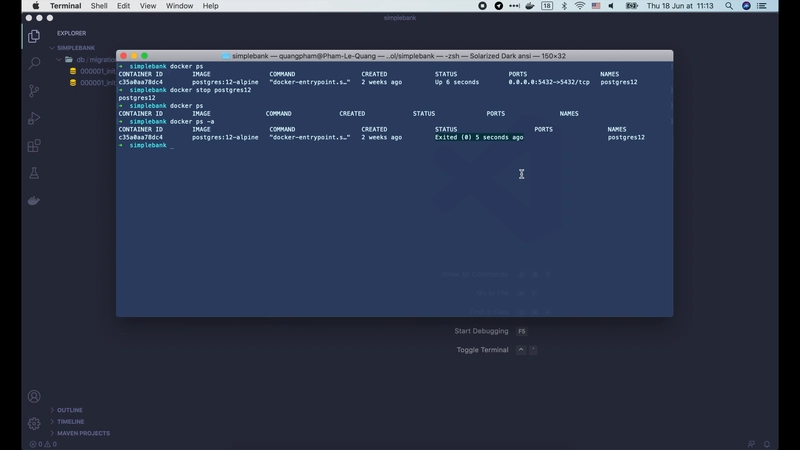Click the date and time in menu bar

tap(680, 6)
